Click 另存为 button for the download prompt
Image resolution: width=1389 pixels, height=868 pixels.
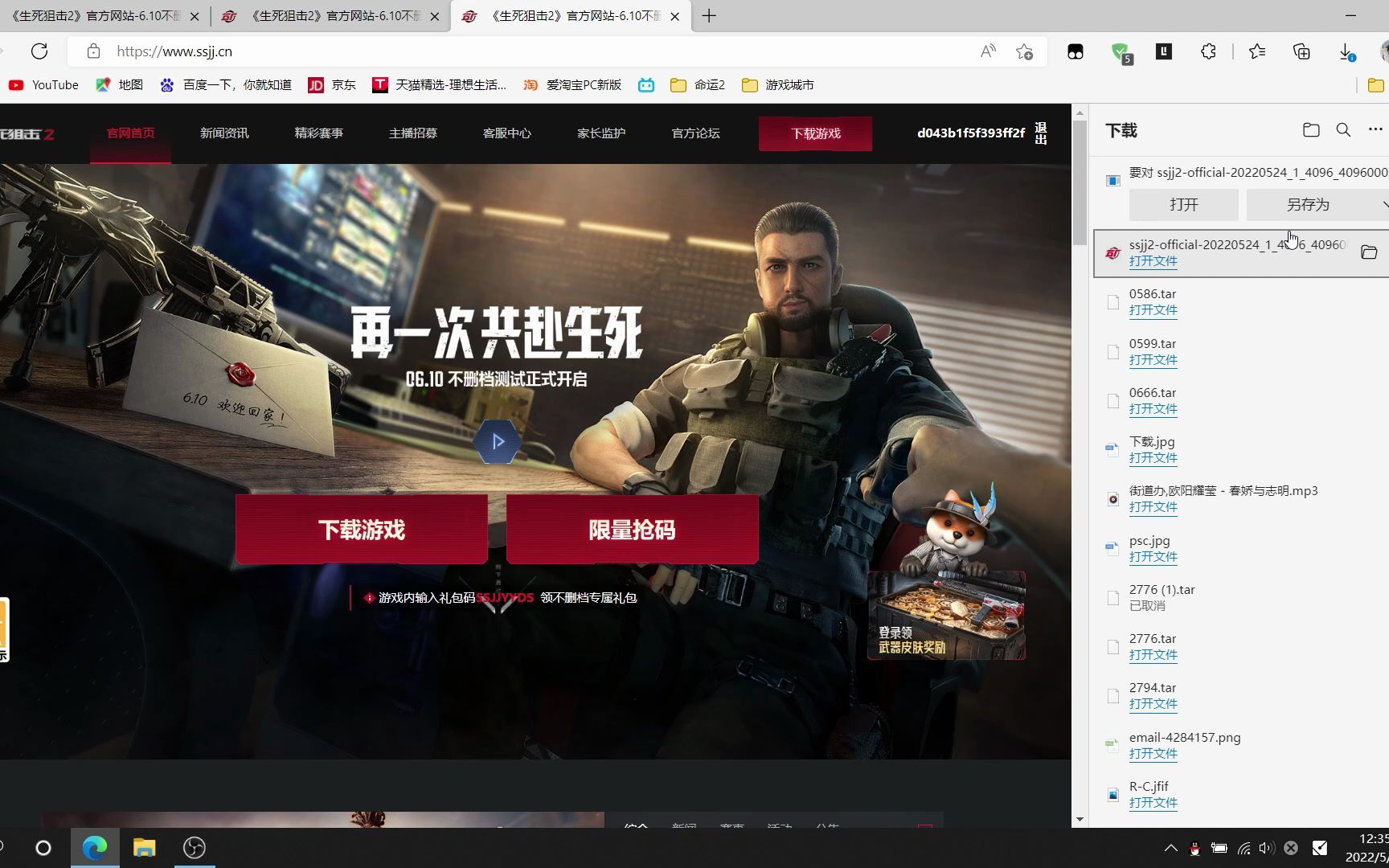coord(1309,205)
